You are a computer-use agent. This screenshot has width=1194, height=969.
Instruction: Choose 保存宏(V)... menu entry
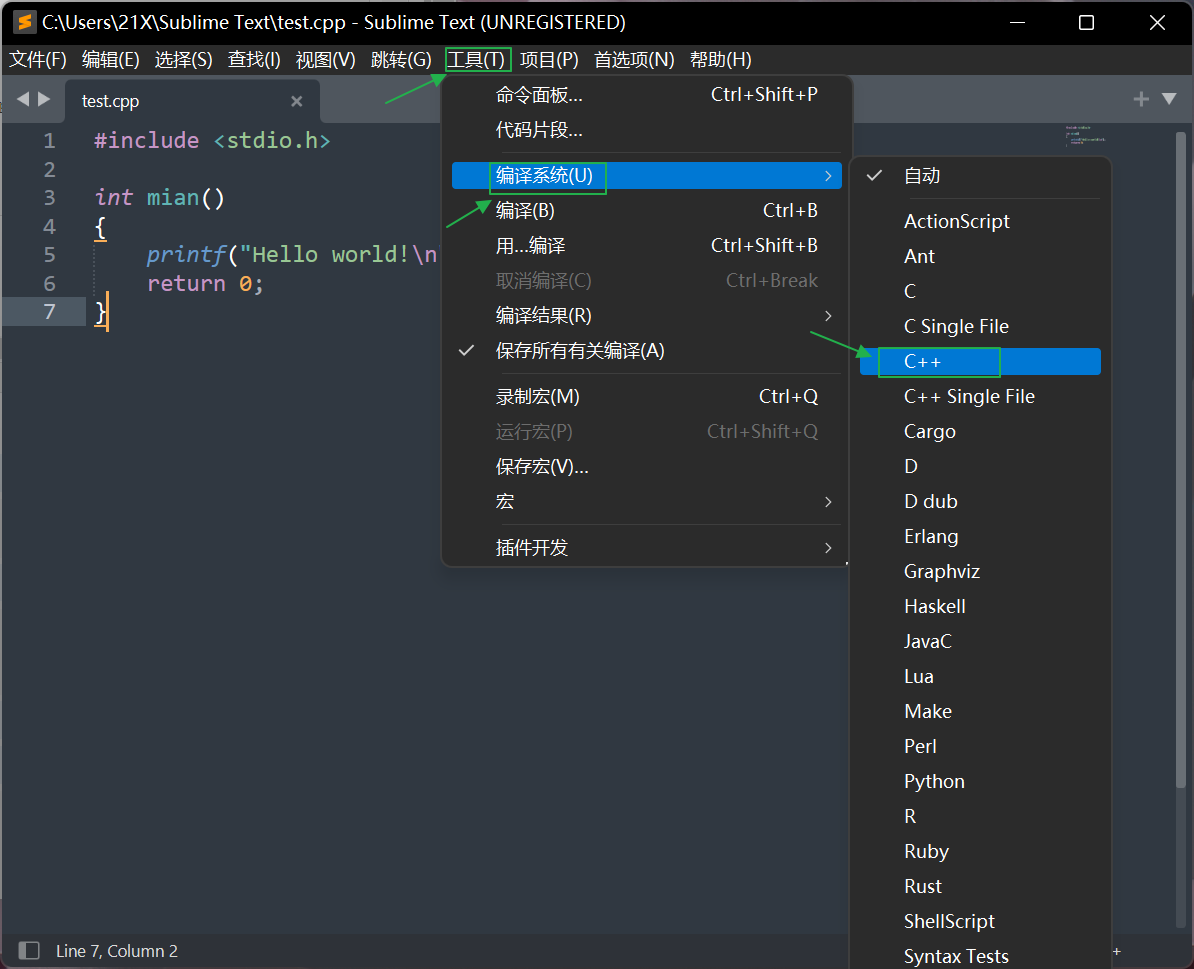pyautogui.click(x=646, y=467)
